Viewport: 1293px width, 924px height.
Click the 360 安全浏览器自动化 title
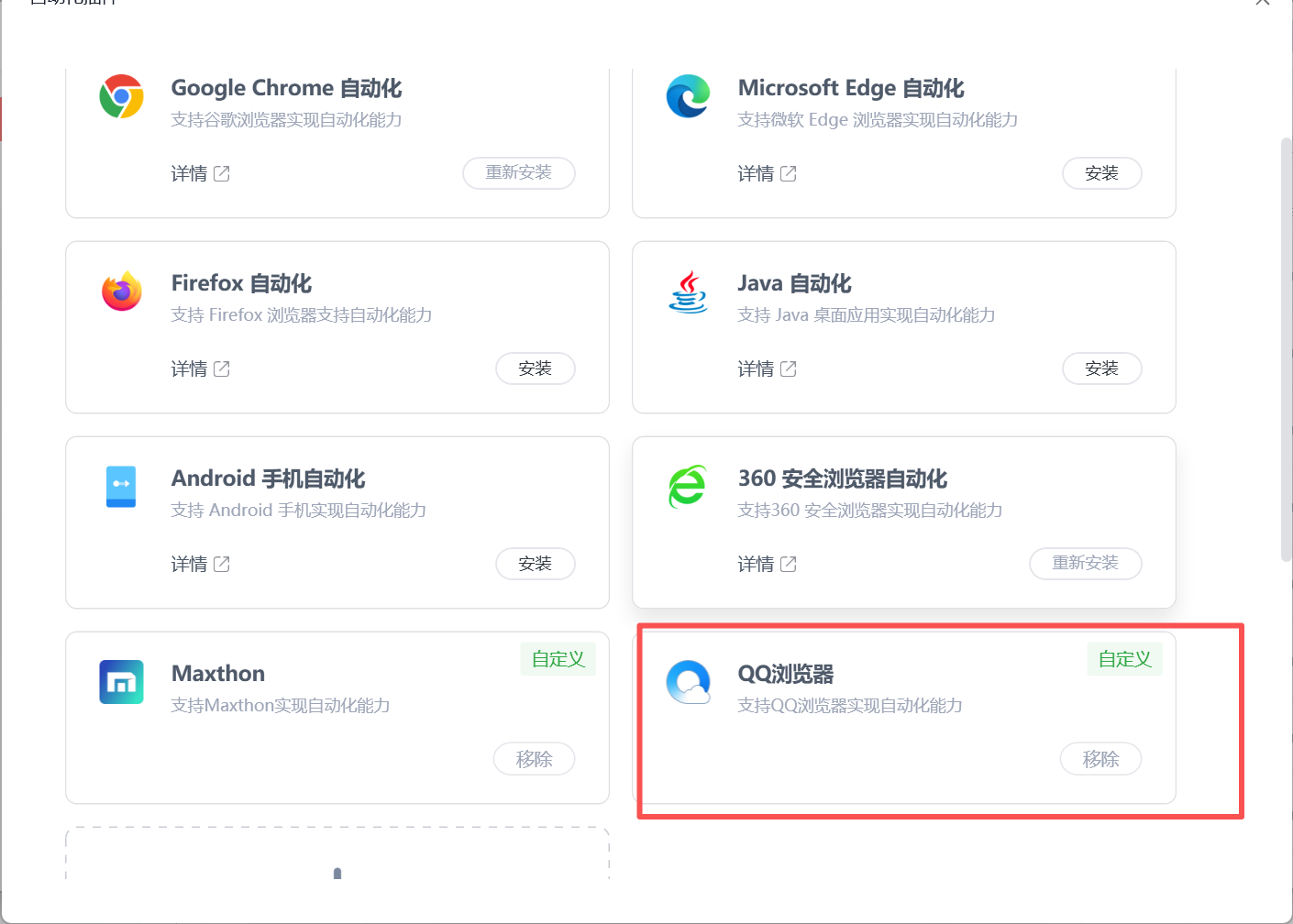click(x=843, y=478)
